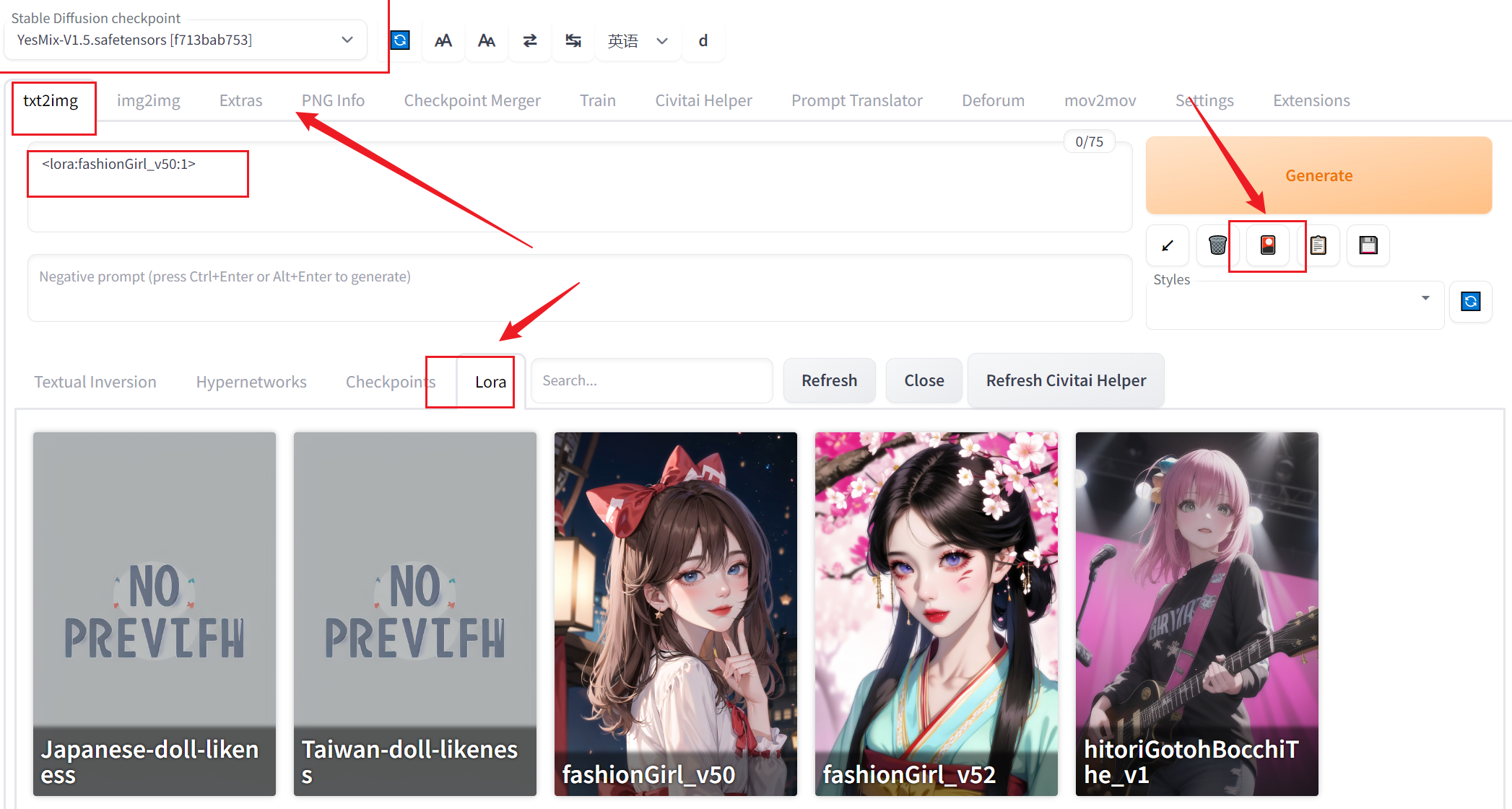Click the swap/bidirectional arrow icon
The image size is (1512, 809).
531,39
